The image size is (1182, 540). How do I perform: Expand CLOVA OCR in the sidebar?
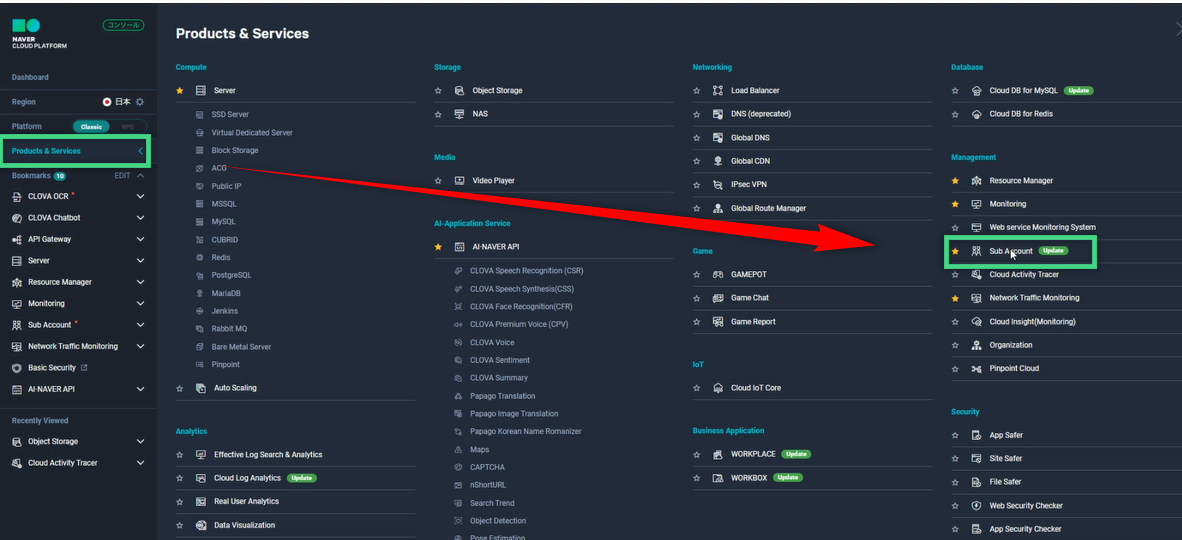(x=140, y=197)
